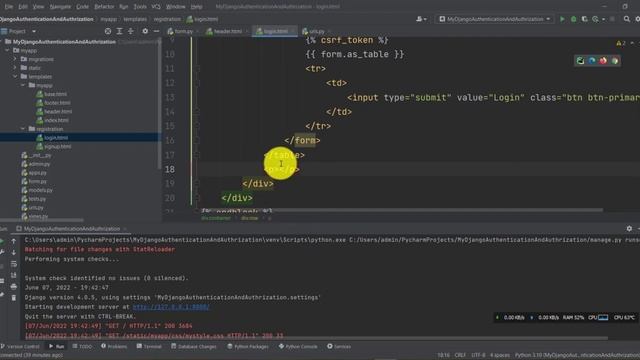Open Project panel gear options
The width and height of the screenshot is (640, 360).
(145, 31)
